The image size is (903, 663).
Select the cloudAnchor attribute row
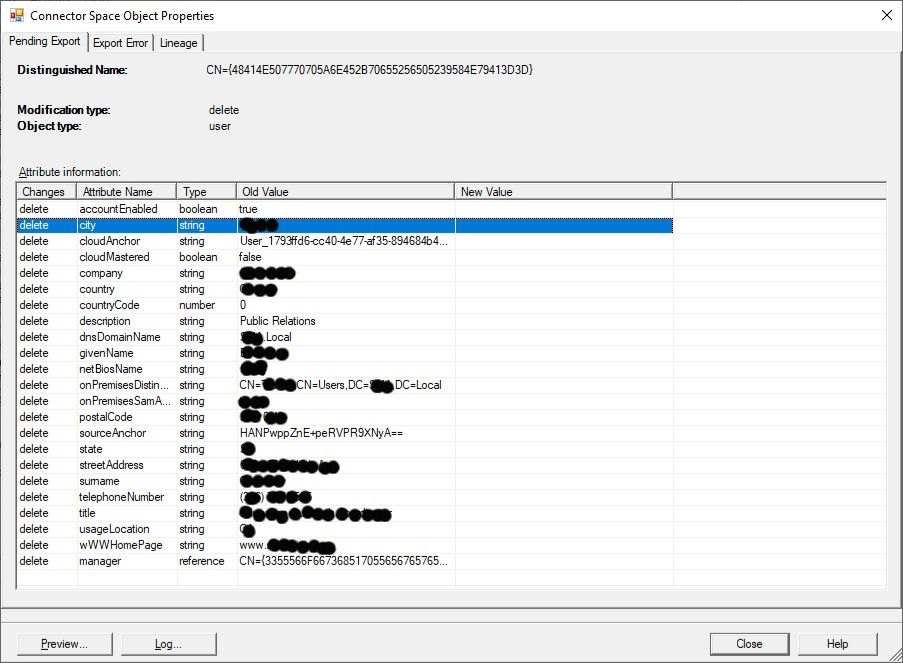(x=345, y=241)
